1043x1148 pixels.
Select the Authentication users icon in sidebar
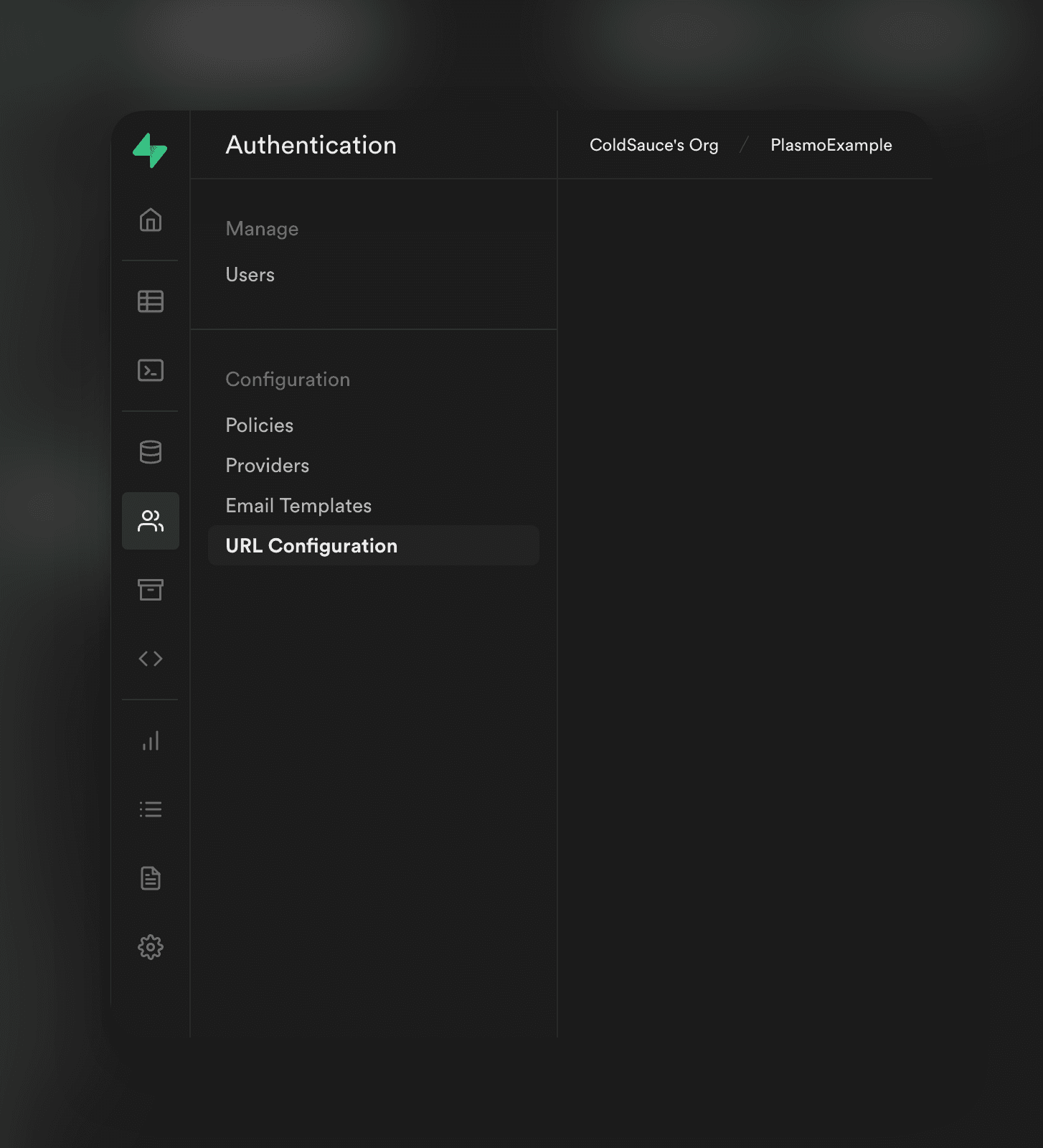[x=151, y=521]
